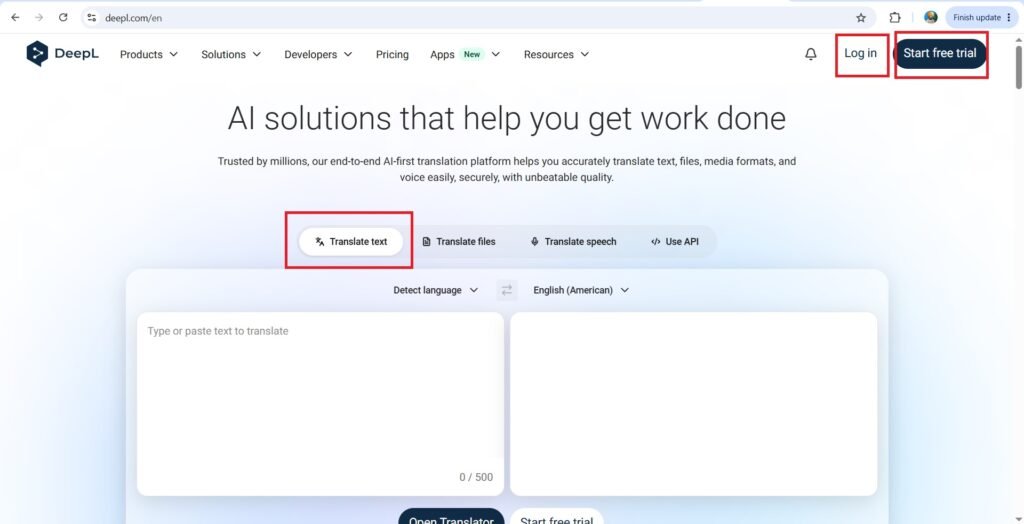1024x524 pixels.
Task: Click the Open Translator button
Action: coord(451,516)
